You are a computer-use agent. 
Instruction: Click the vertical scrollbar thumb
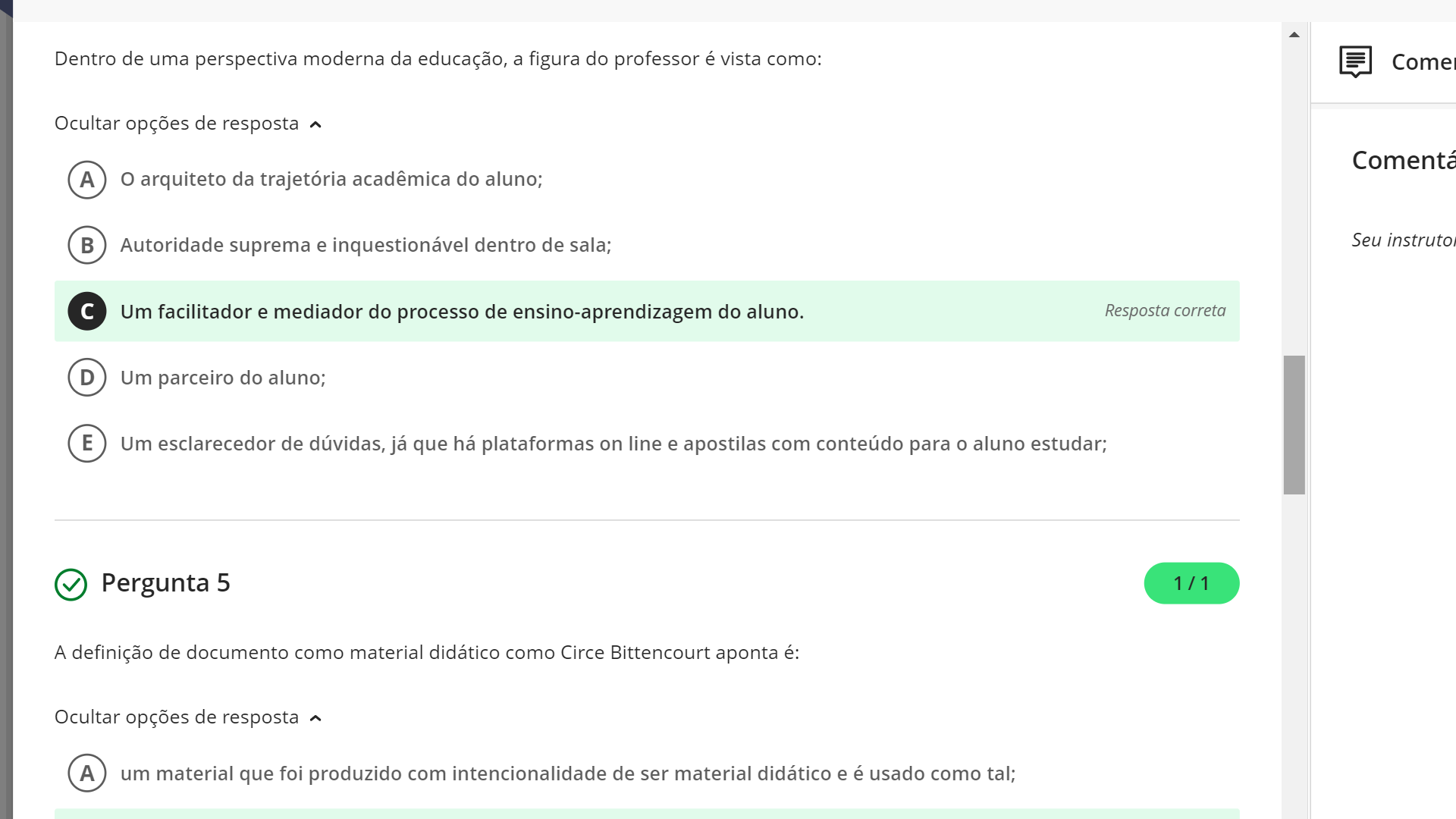[1294, 425]
